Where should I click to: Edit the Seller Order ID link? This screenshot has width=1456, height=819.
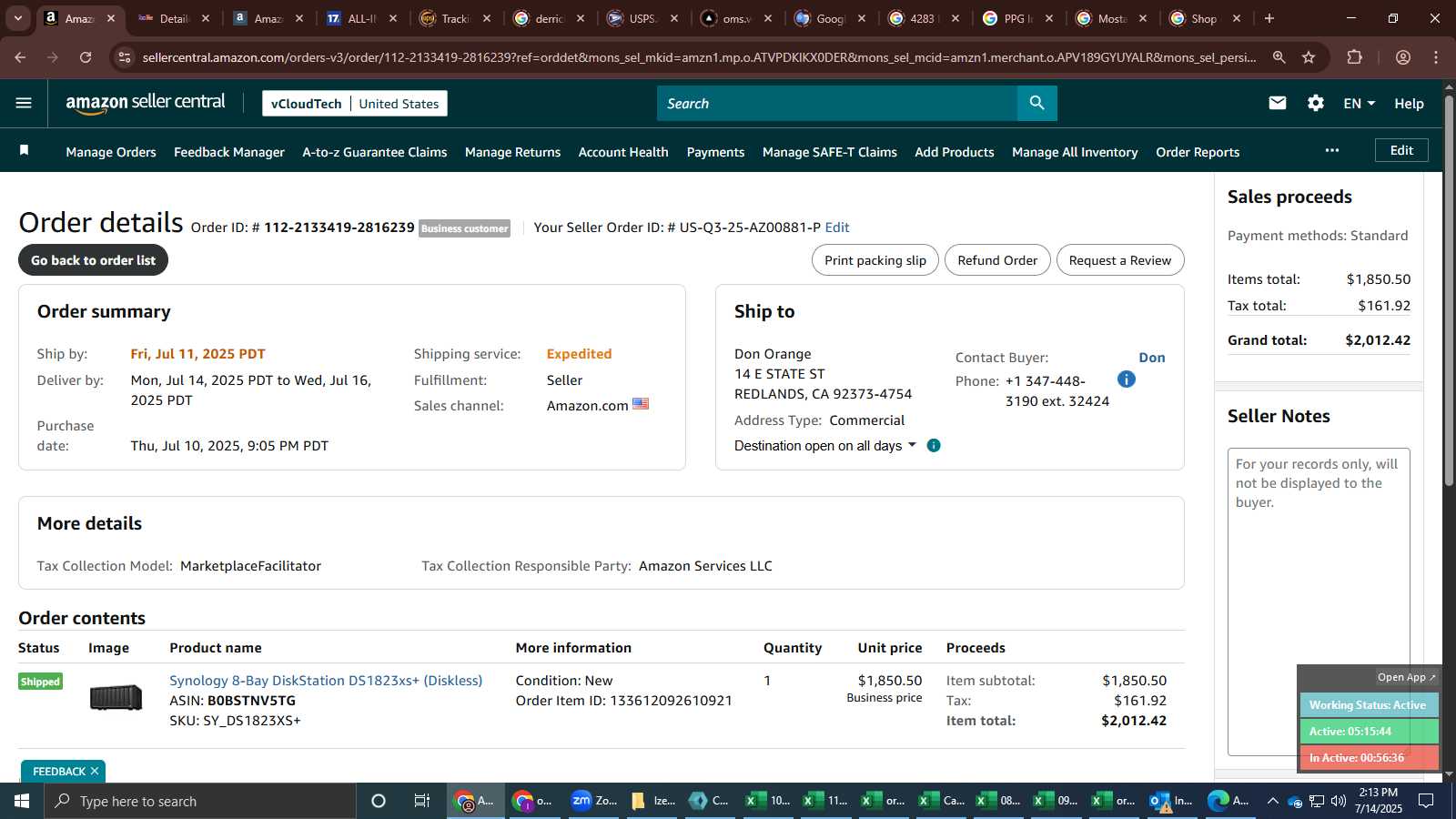point(837,227)
